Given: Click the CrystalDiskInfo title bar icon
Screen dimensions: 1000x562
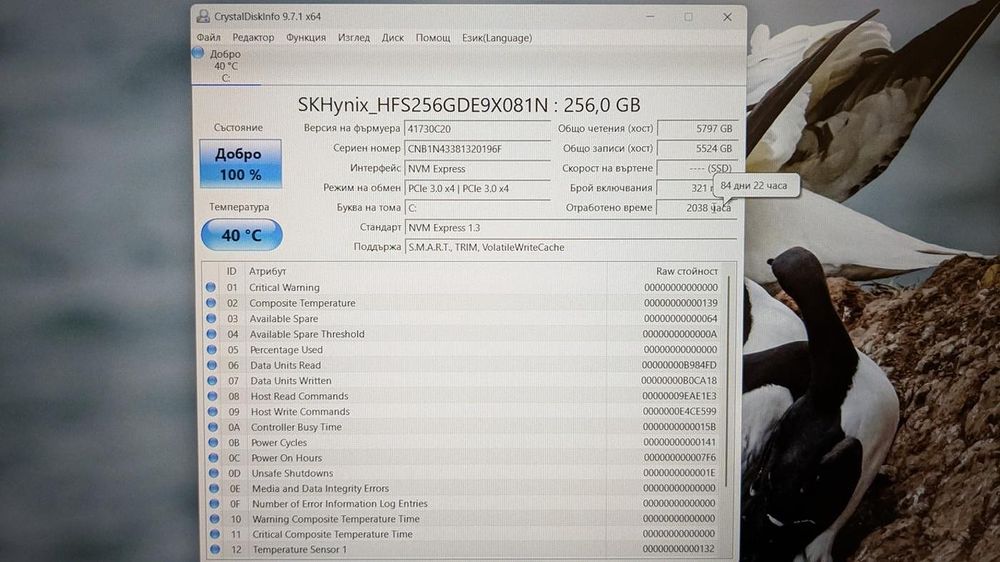Looking at the screenshot, I should coord(203,17).
